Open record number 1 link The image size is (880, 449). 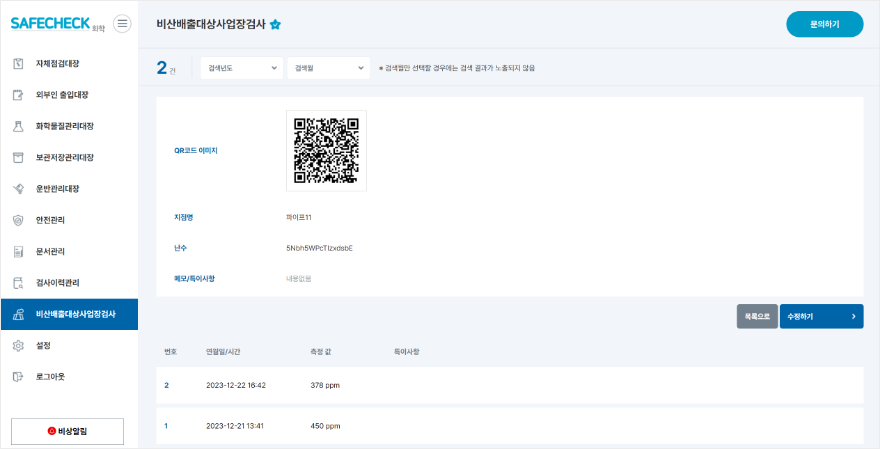pyautogui.click(x=166, y=426)
